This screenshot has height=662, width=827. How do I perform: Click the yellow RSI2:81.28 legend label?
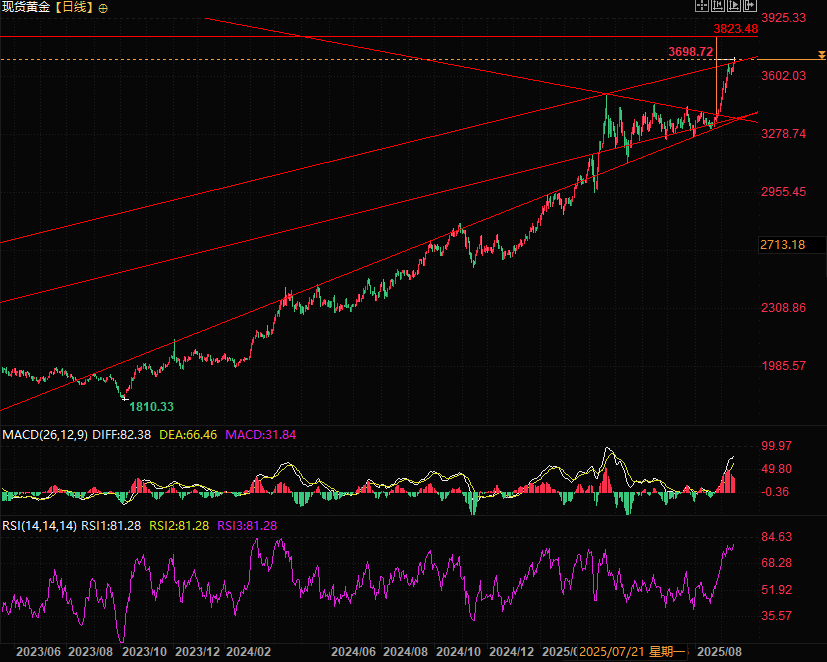click(178, 525)
